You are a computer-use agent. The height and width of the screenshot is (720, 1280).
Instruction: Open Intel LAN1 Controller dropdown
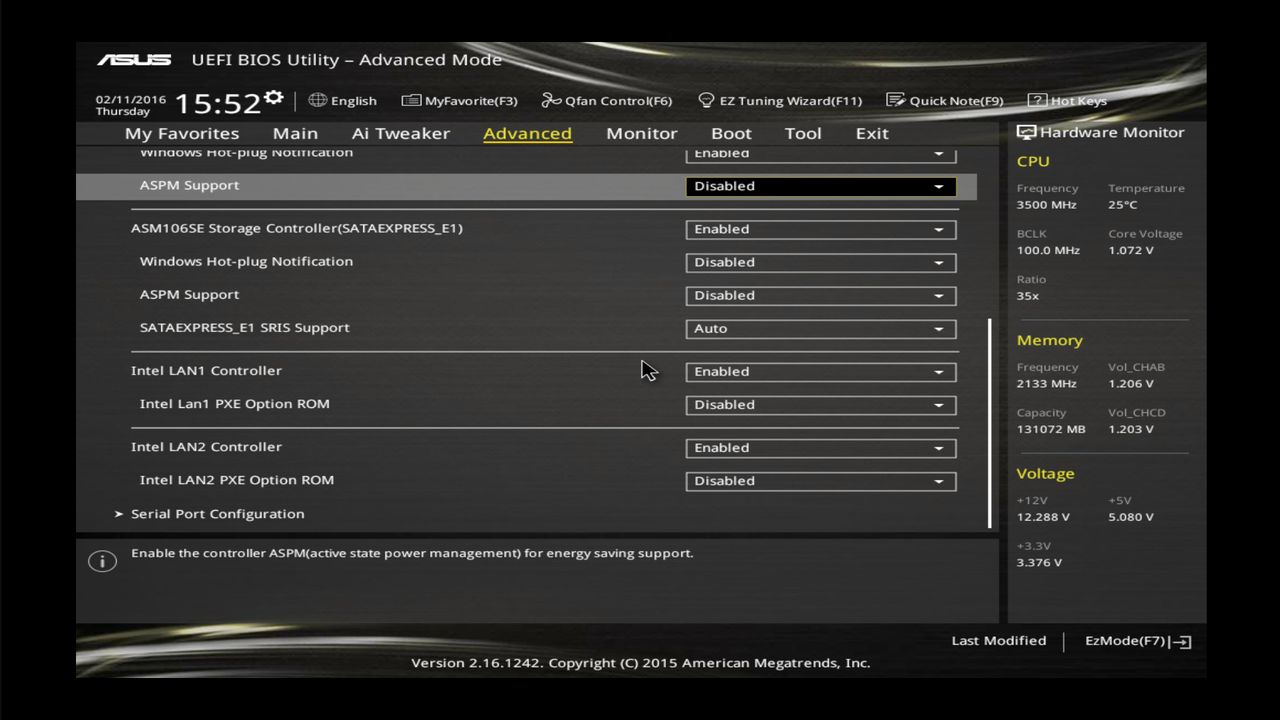pos(821,371)
